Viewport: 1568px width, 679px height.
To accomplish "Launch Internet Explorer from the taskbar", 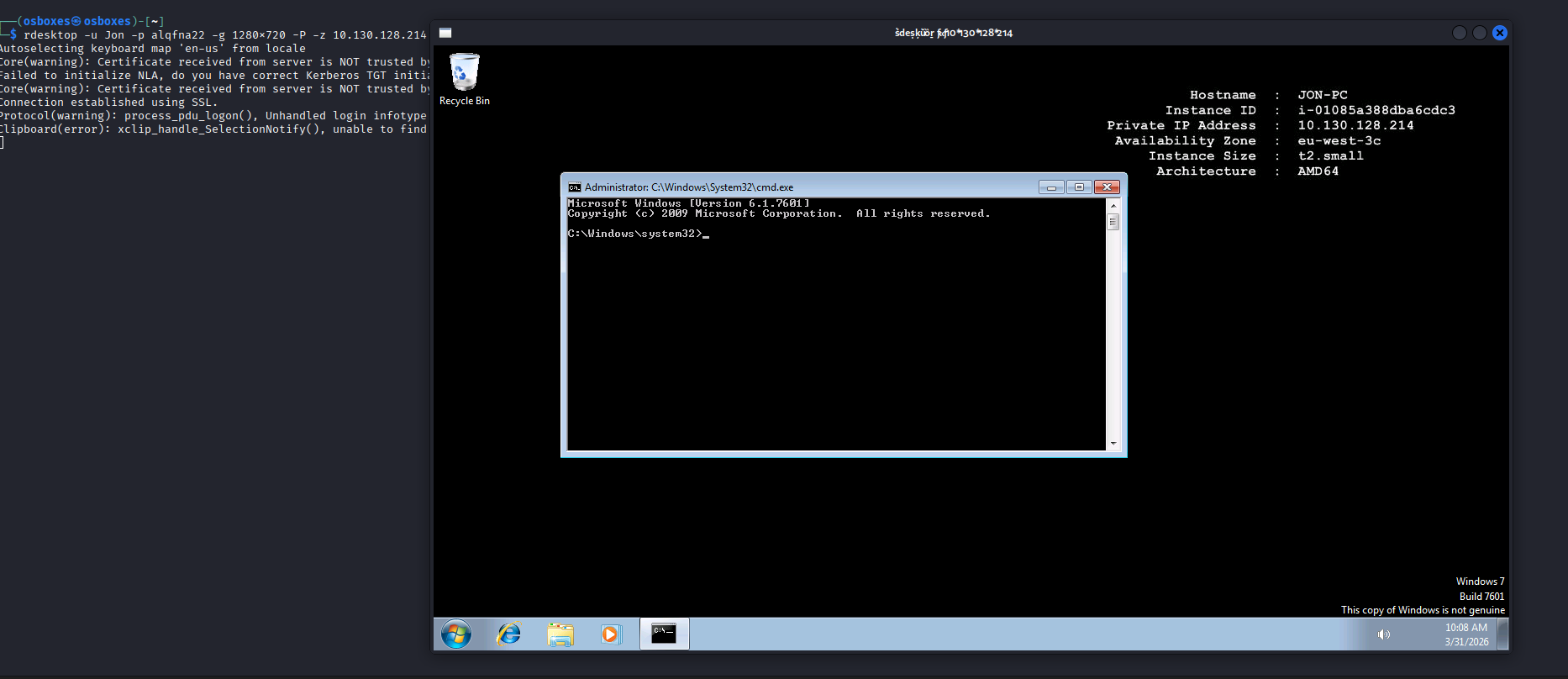I will coord(508,634).
